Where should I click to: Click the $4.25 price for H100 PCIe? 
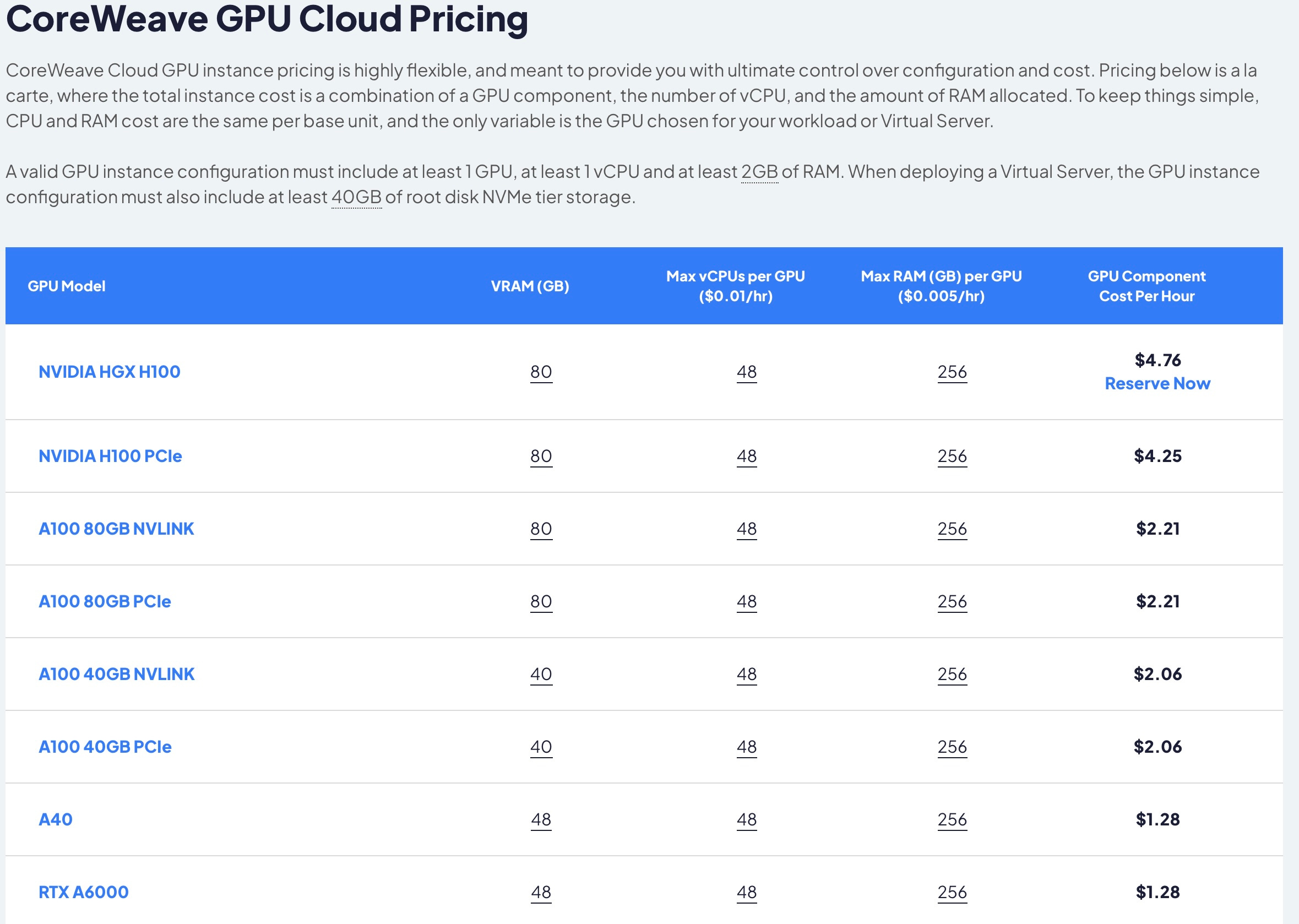1157,456
